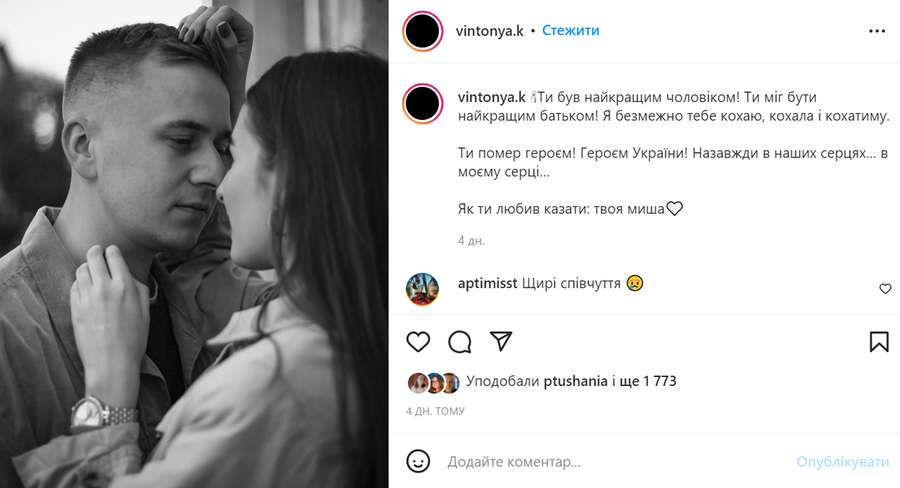The height and width of the screenshot is (488, 900).
Task: Open vintonya.k profile from the header username
Action: [490, 31]
